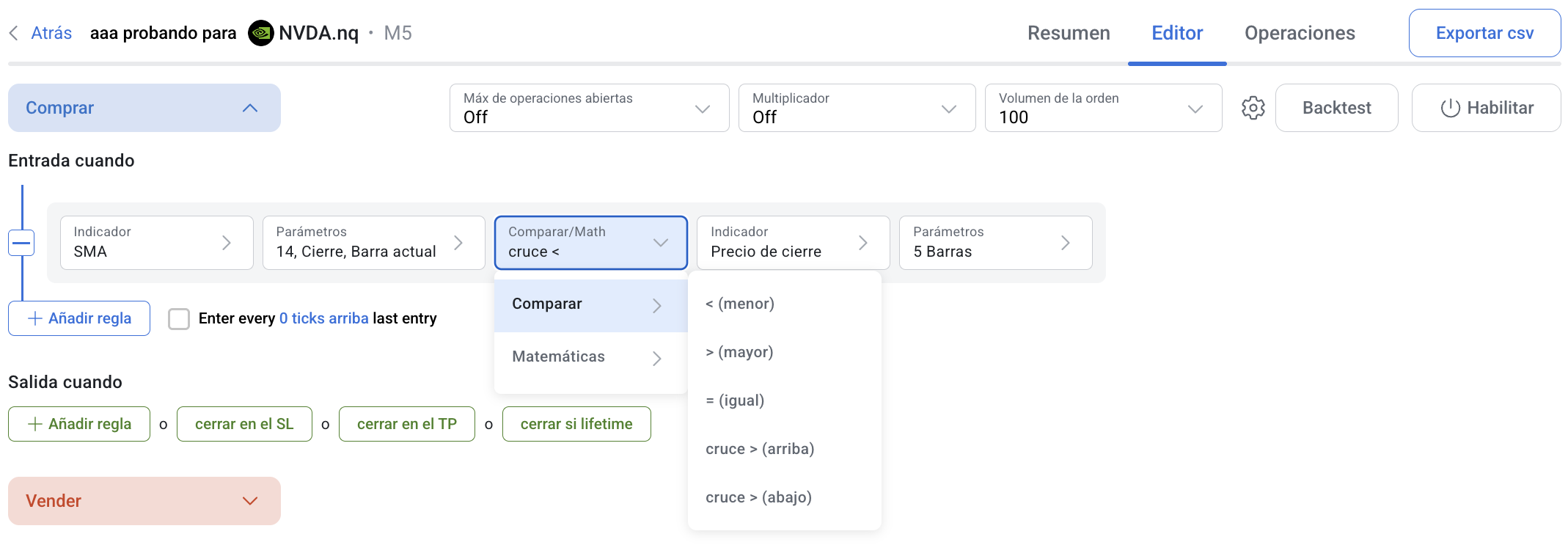Open the settings gear icon
The height and width of the screenshot is (556, 1568).
(1253, 108)
